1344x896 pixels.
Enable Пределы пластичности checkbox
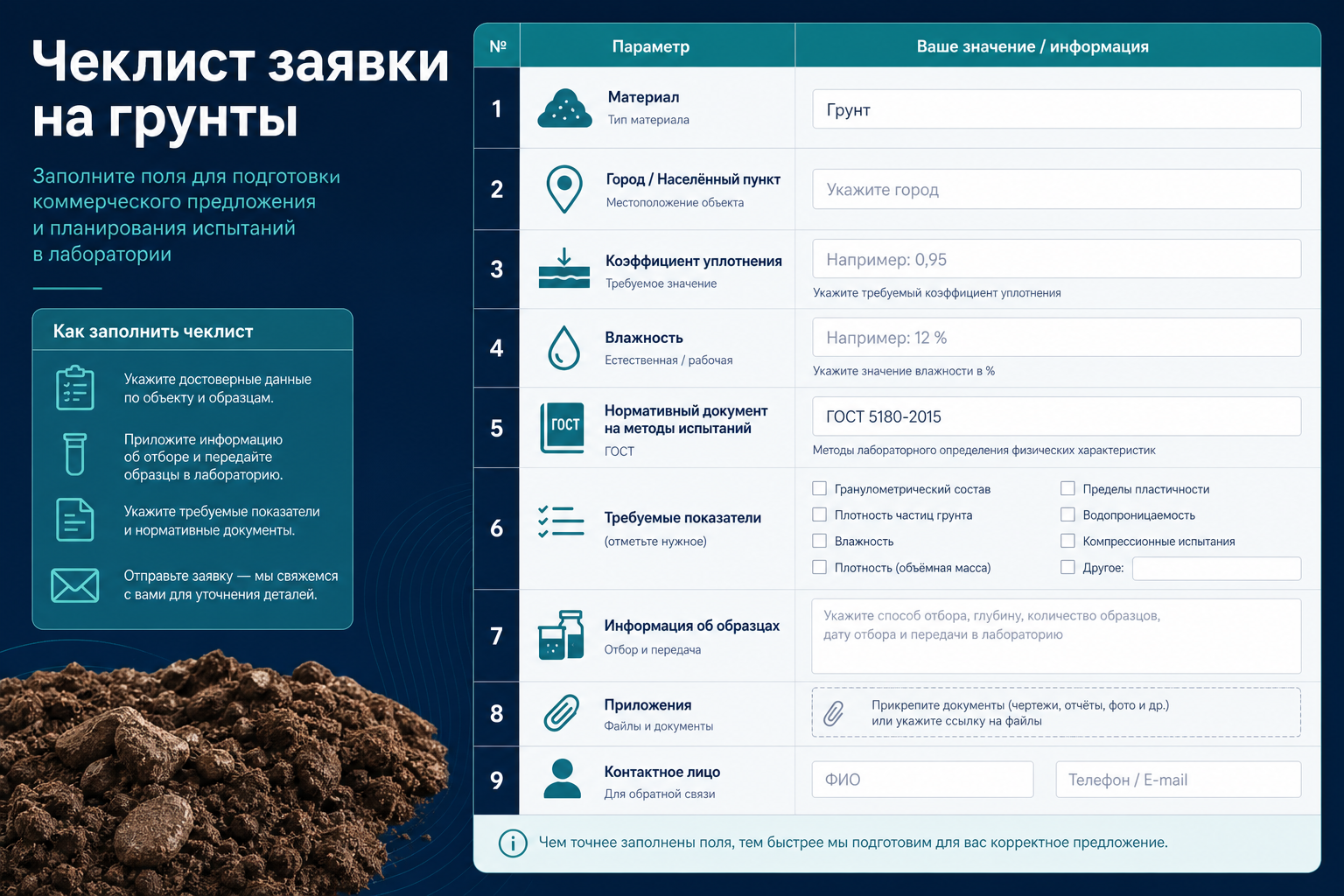(x=1067, y=488)
